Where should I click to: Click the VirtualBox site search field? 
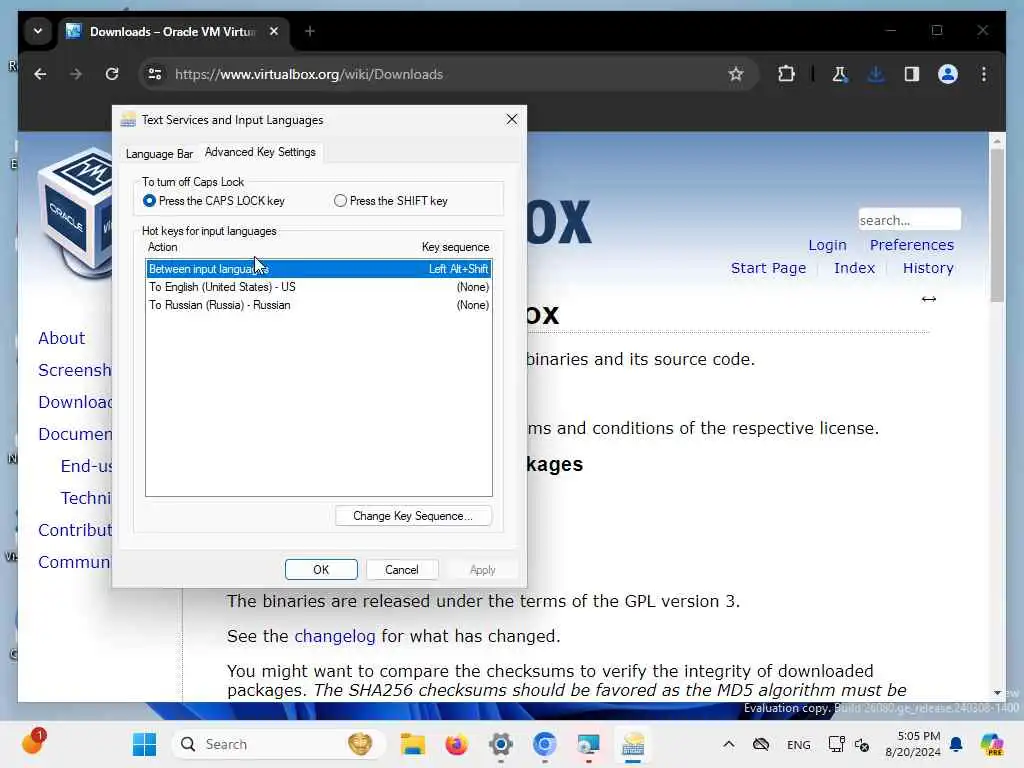pos(909,220)
